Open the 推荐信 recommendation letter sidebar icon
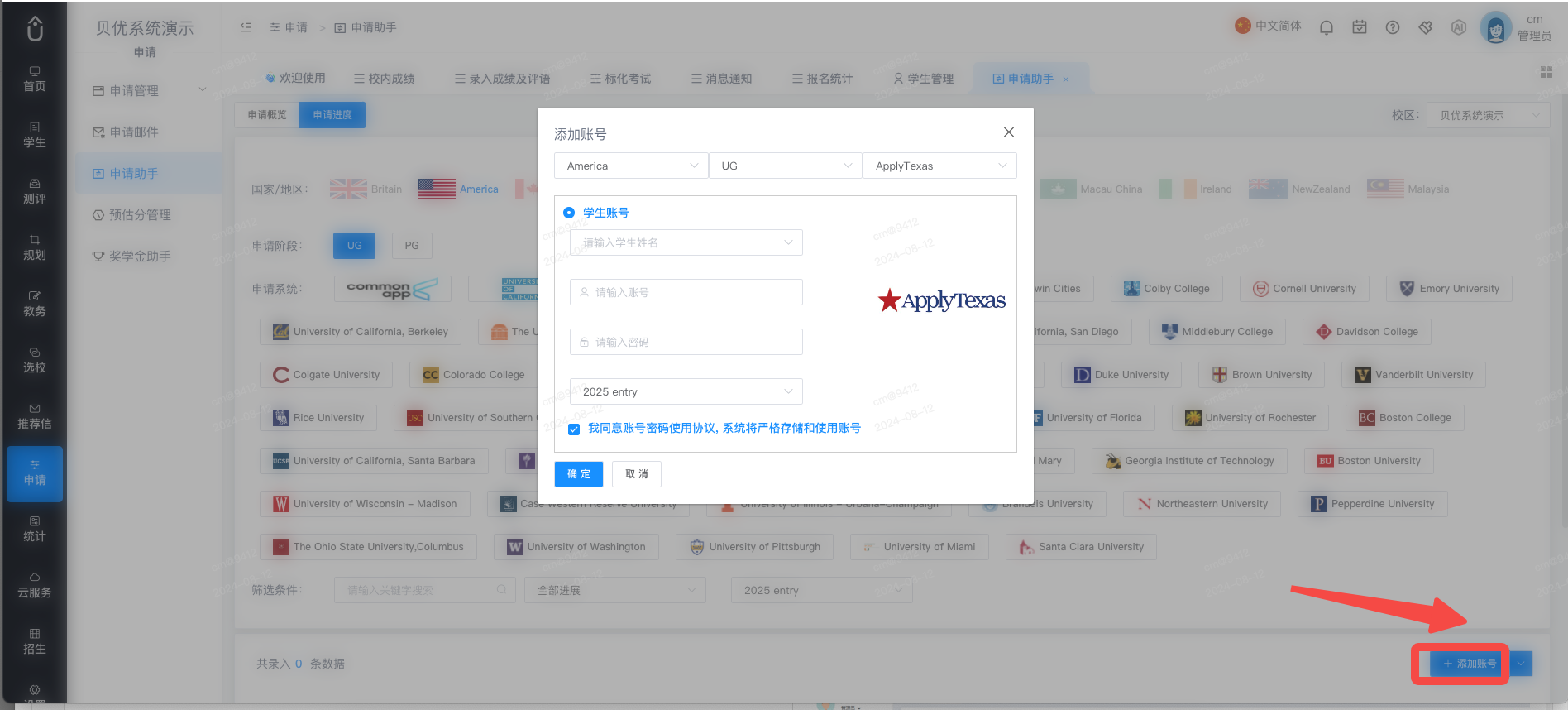1568x710 pixels. click(x=35, y=416)
